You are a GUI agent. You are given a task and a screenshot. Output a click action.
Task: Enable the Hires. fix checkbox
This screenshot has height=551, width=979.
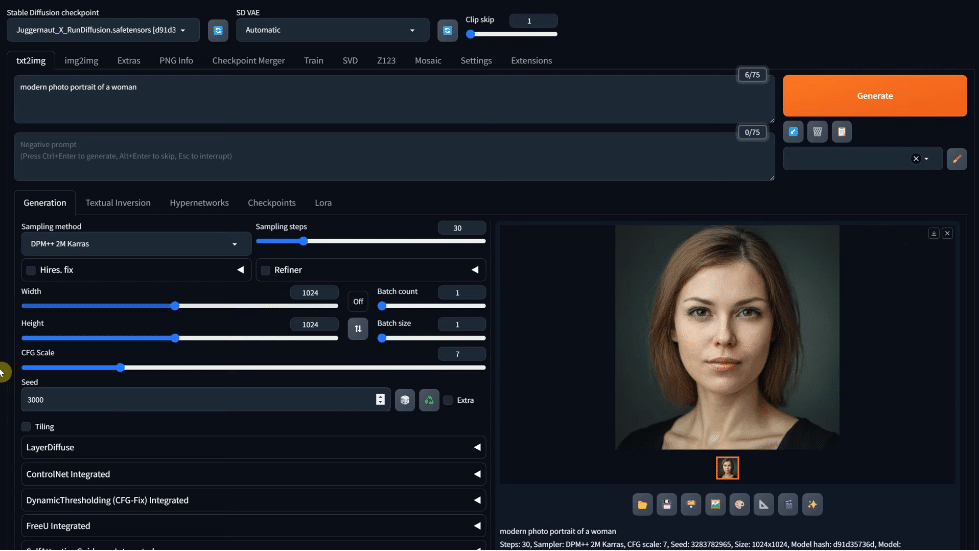point(31,270)
